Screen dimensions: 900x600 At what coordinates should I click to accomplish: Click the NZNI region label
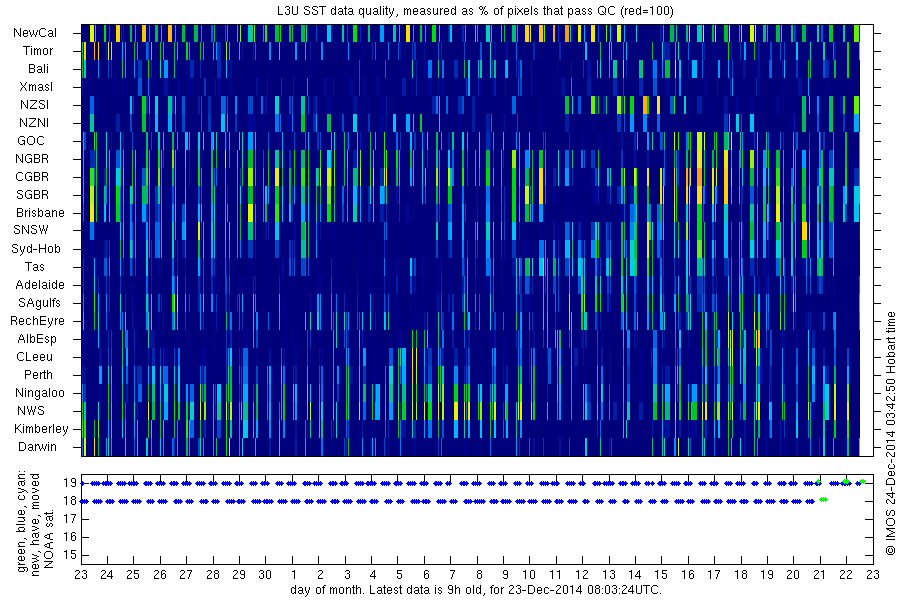(x=34, y=123)
